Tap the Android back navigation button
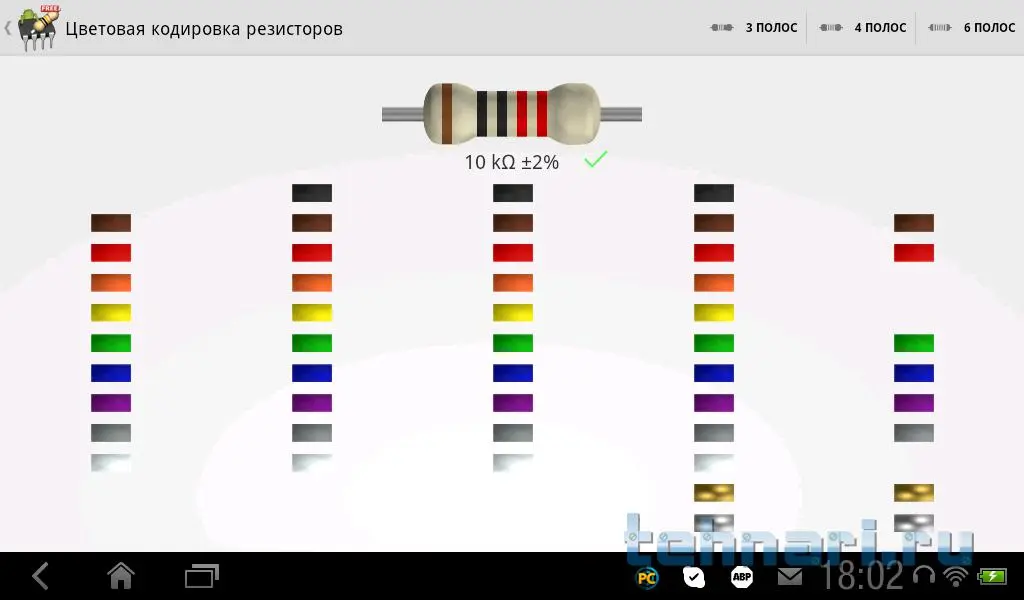 (40, 576)
